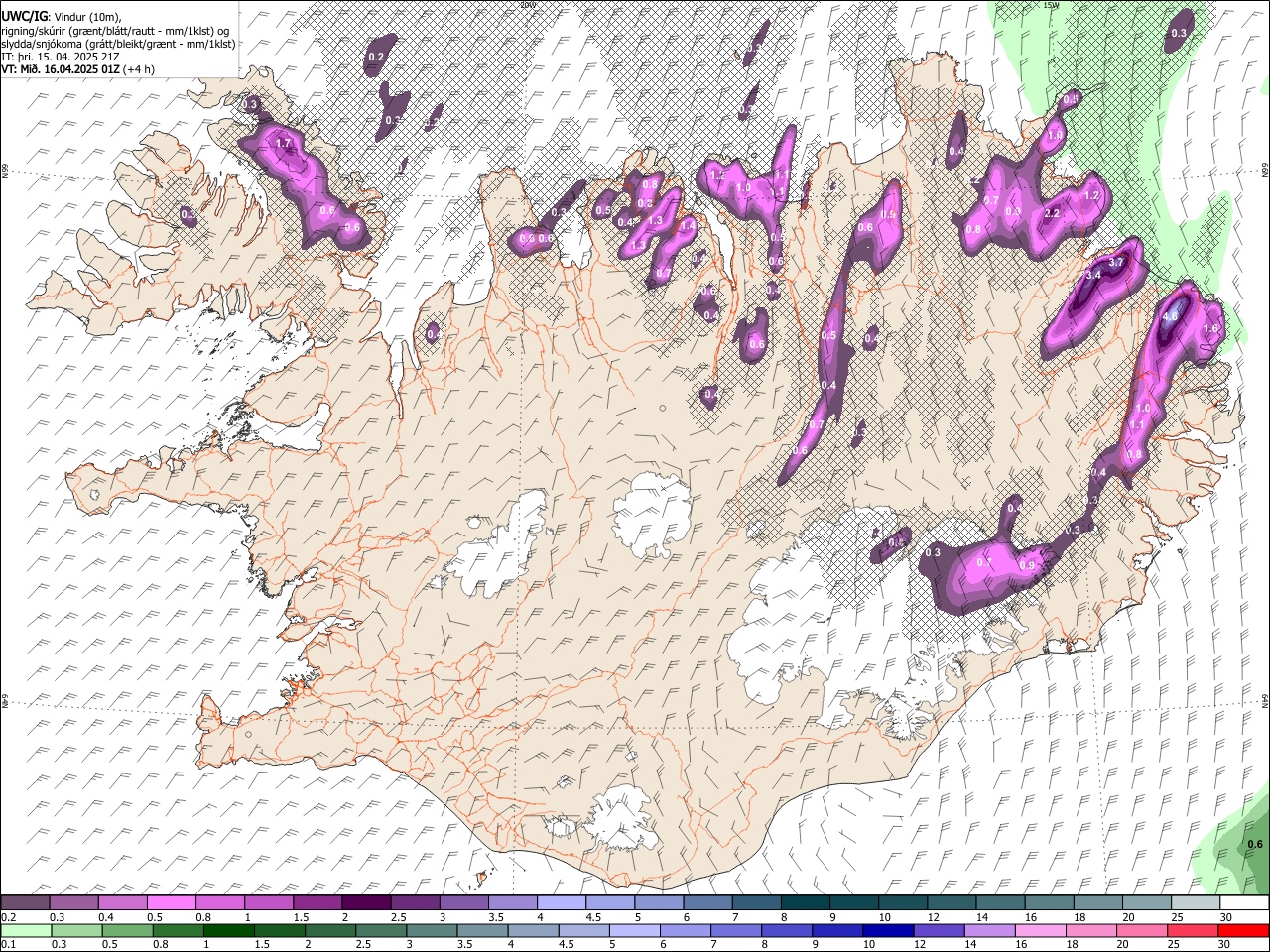The height and width of the screenshot is (952, 1270).
Task: Click palest green lower swatch labeled 0.1
Action: point(27,930)
